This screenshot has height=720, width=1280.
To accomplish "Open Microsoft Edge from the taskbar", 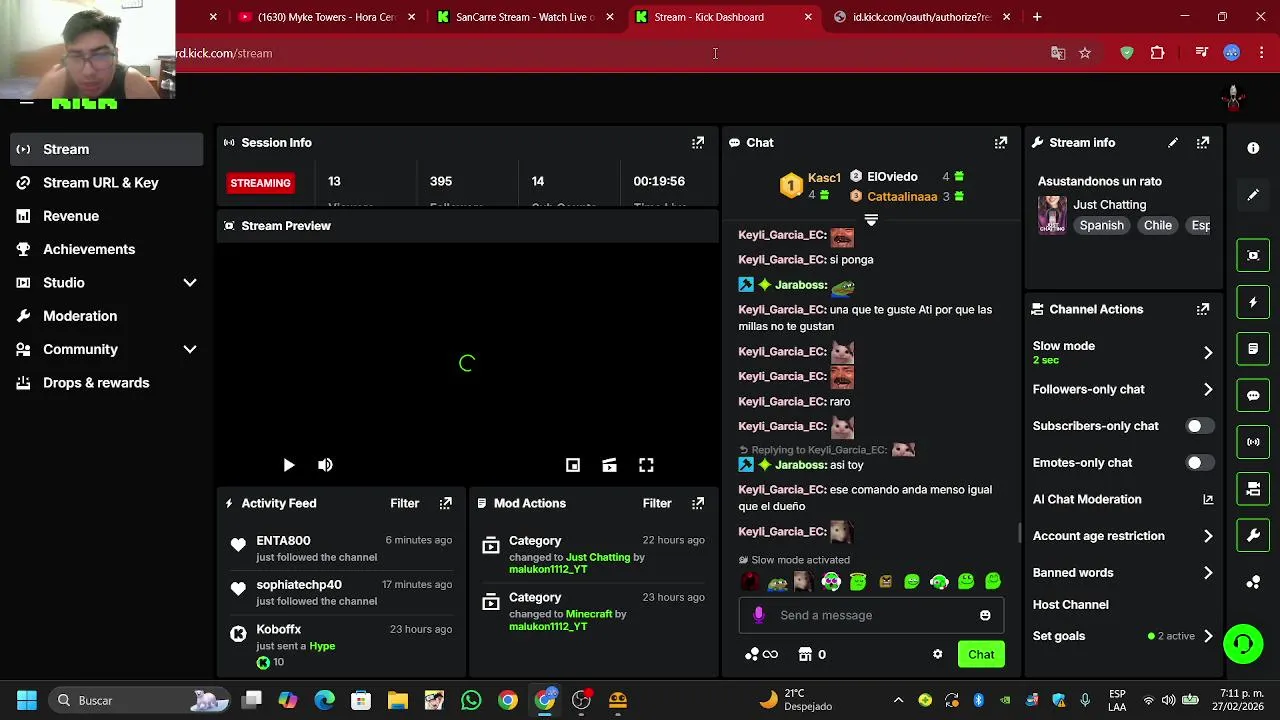I will click(324, 700).
